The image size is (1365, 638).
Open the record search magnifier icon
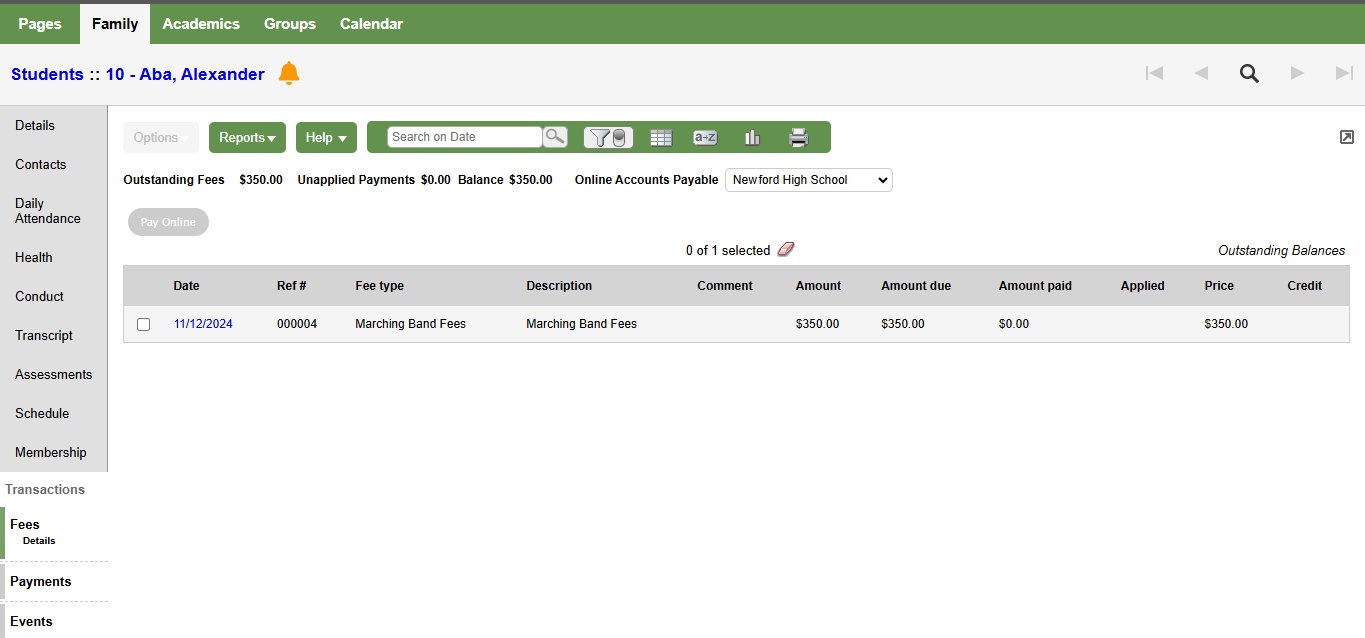(1249, 73)
